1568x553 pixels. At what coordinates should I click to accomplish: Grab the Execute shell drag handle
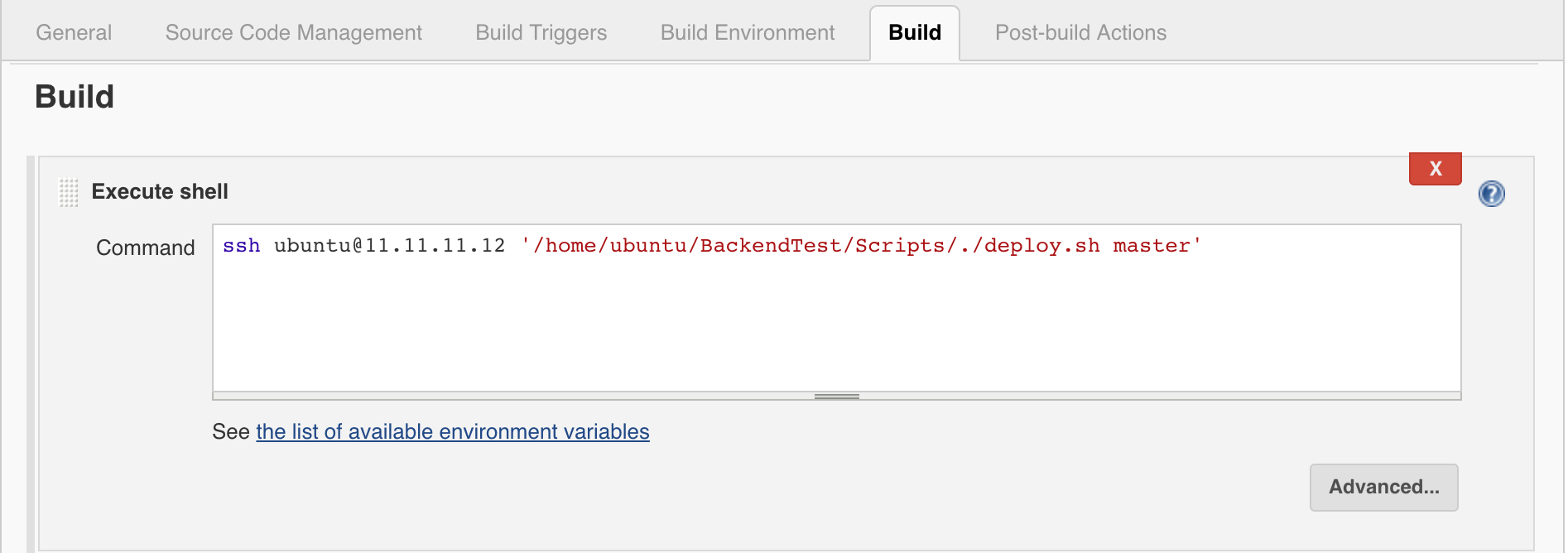69,192
